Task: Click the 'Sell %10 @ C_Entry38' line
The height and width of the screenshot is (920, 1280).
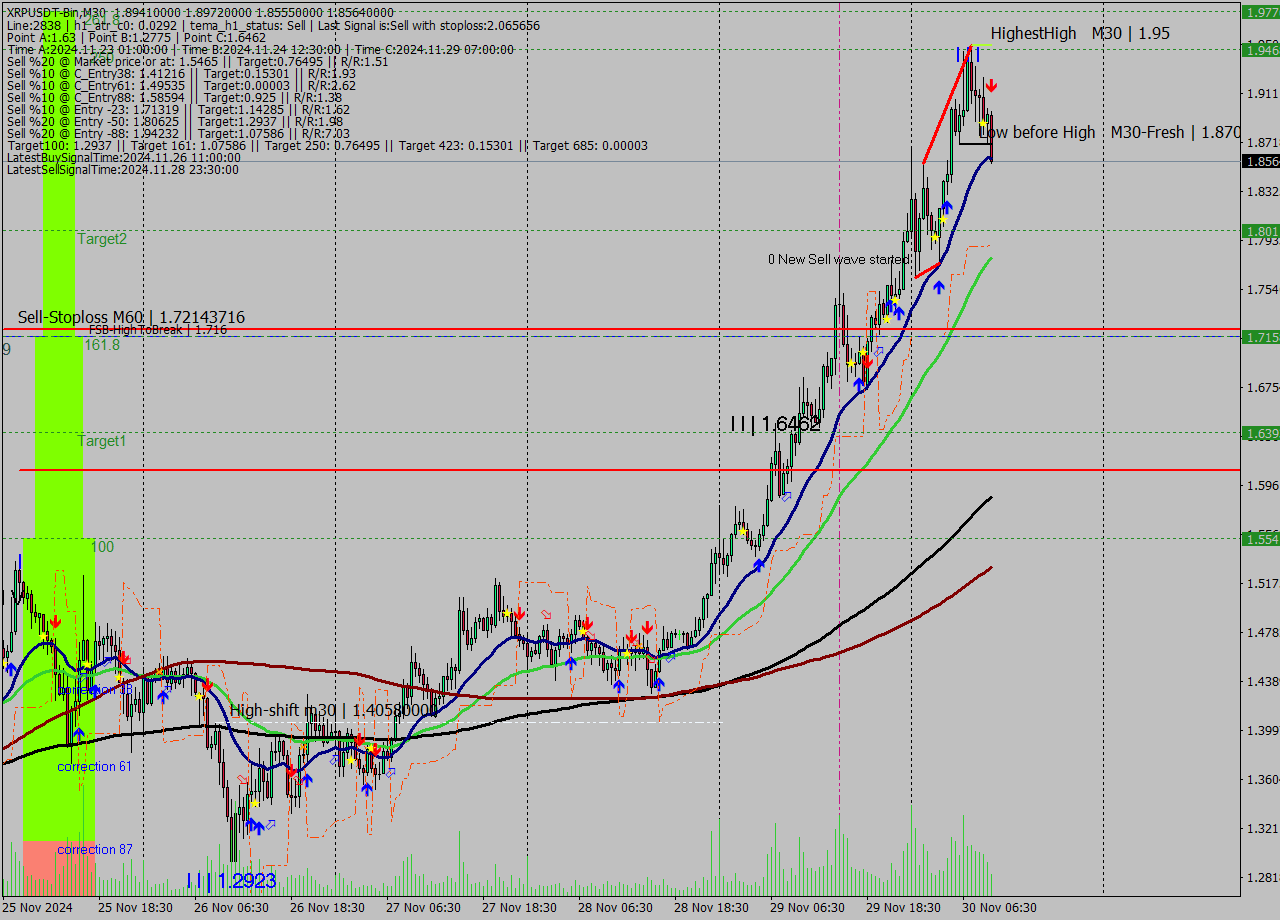Action: (181, 73)
